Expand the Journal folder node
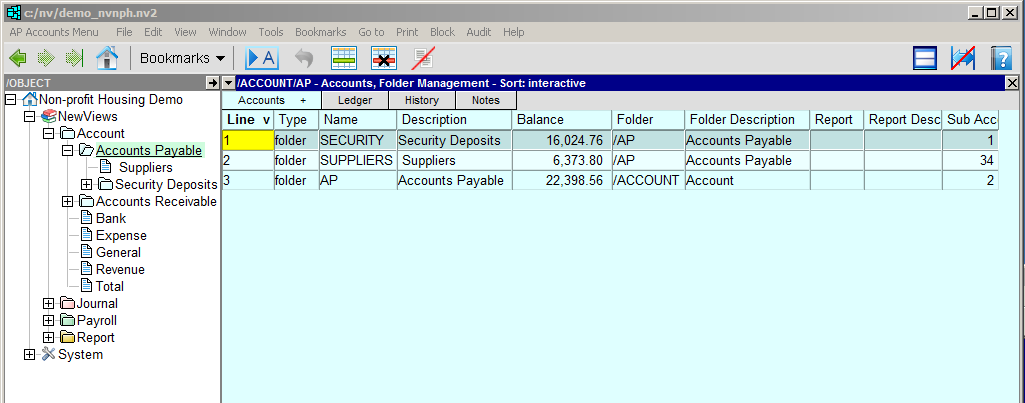 click(49, 304)
